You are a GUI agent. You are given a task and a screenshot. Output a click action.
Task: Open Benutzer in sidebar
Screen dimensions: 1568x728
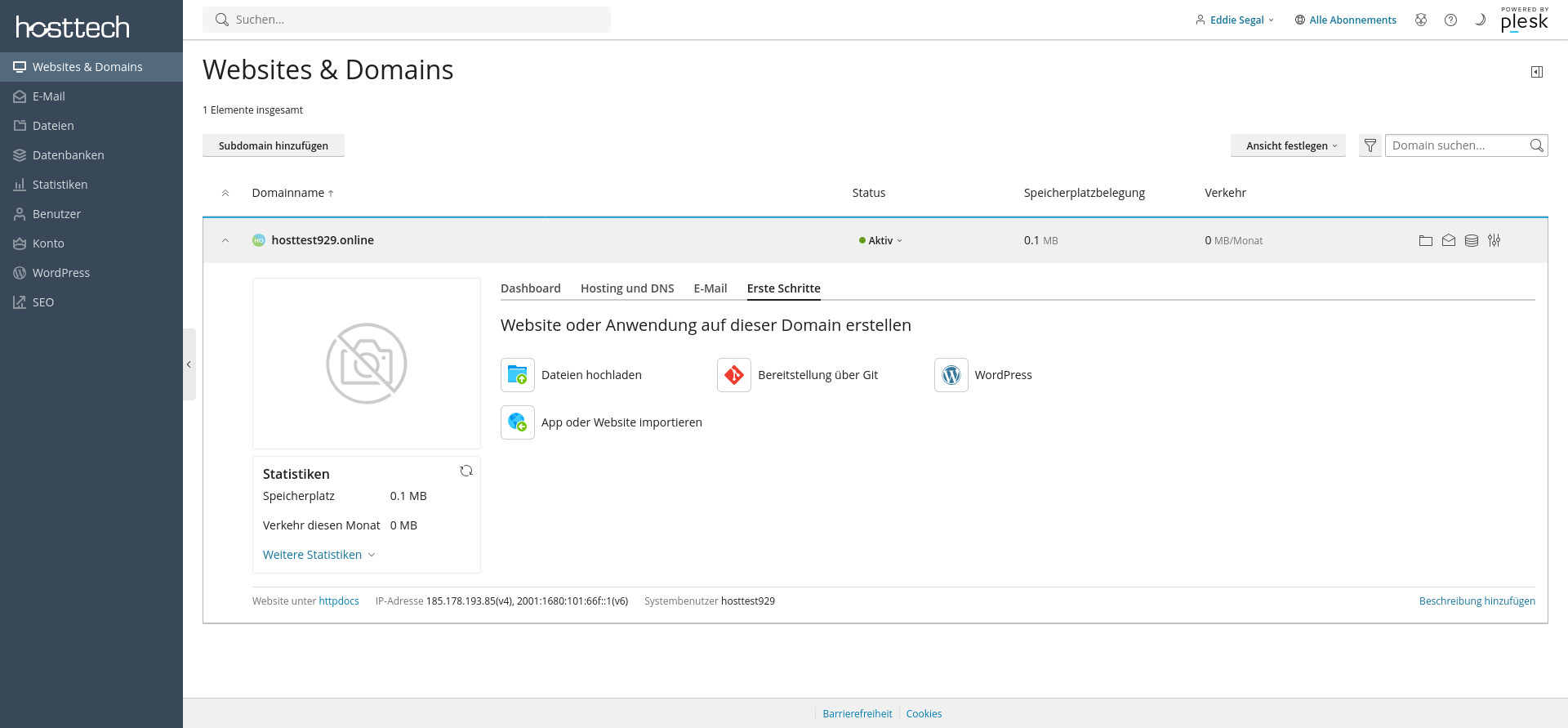[x=91, y=214]
